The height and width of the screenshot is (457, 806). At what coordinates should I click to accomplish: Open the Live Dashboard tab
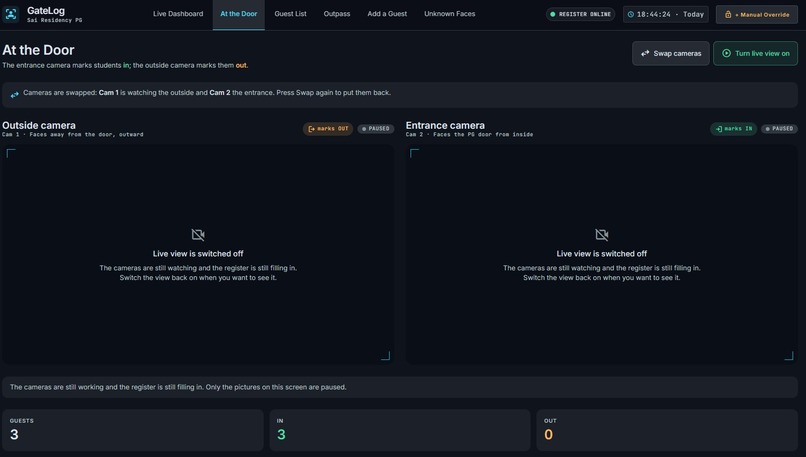pyautogui.click(x=178, y=14)
